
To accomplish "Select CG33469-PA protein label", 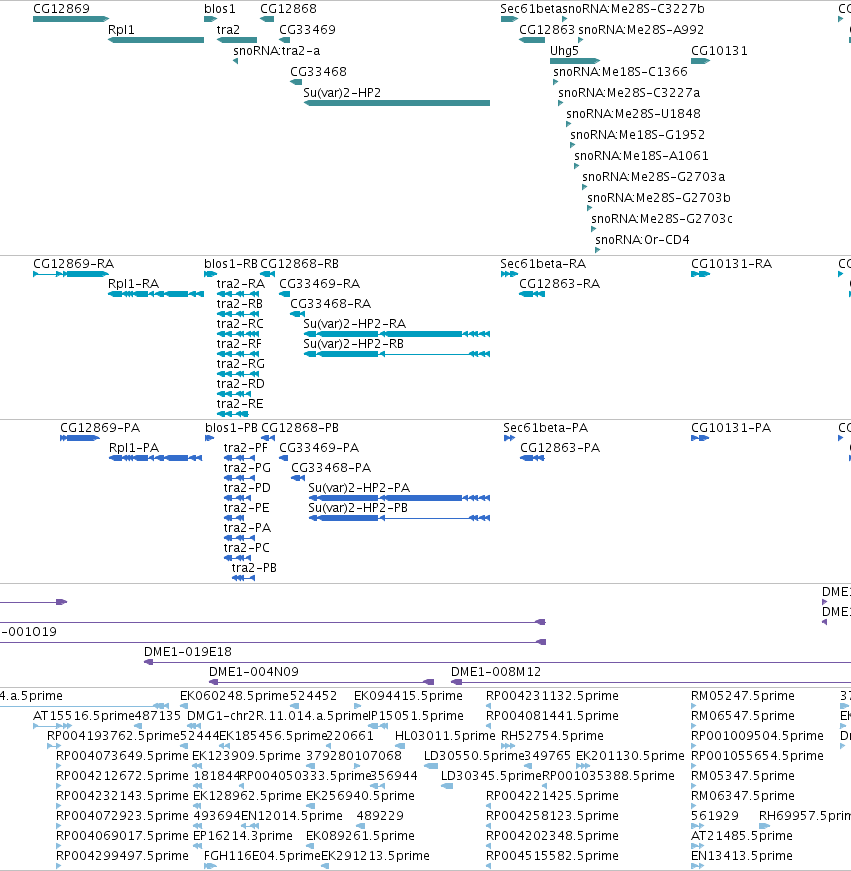I will point(319,448).
